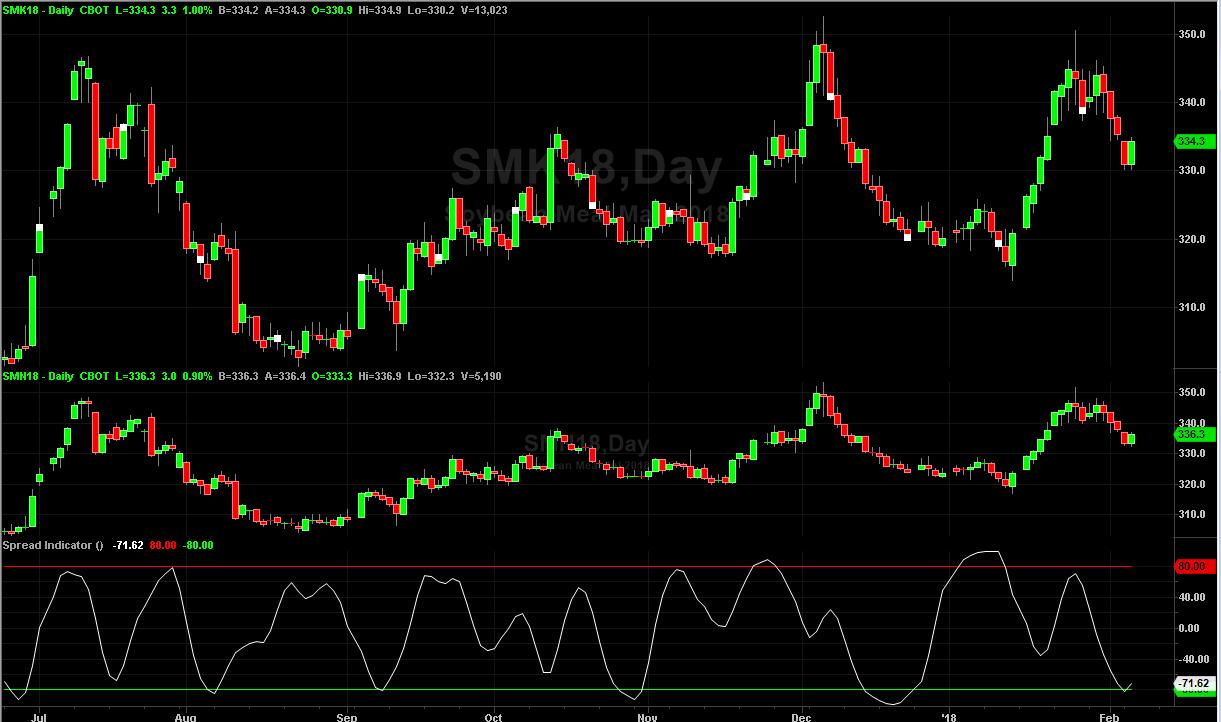Pick the Oct marker on time axis
Screen dimensions: 1221x722
492,716
